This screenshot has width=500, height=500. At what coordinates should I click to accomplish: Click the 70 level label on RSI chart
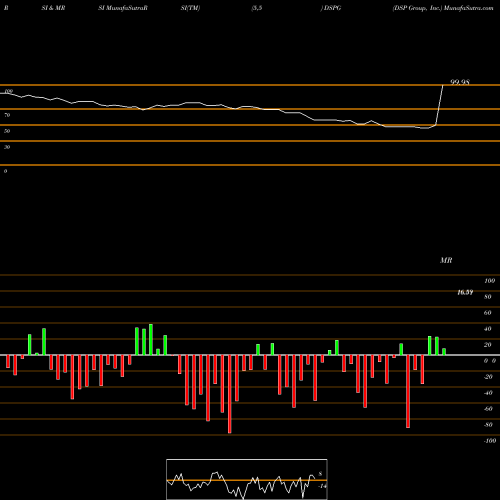click(7, 115)
